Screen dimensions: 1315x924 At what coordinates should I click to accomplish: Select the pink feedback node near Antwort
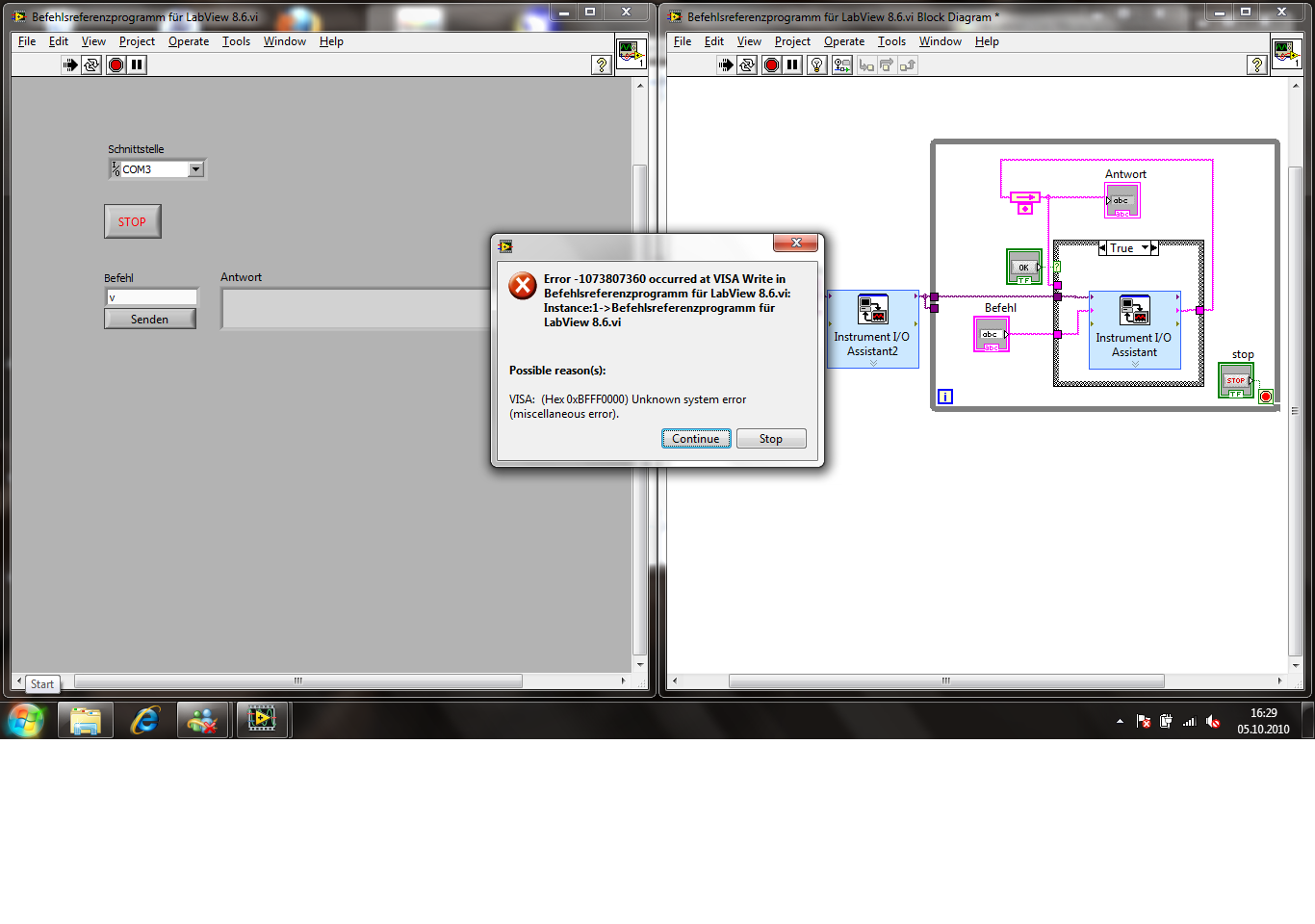[1025, 202]
